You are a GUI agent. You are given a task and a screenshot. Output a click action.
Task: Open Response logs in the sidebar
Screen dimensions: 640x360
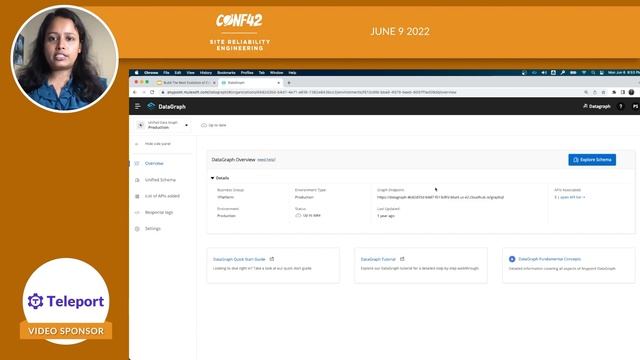[x=159, y=212]
